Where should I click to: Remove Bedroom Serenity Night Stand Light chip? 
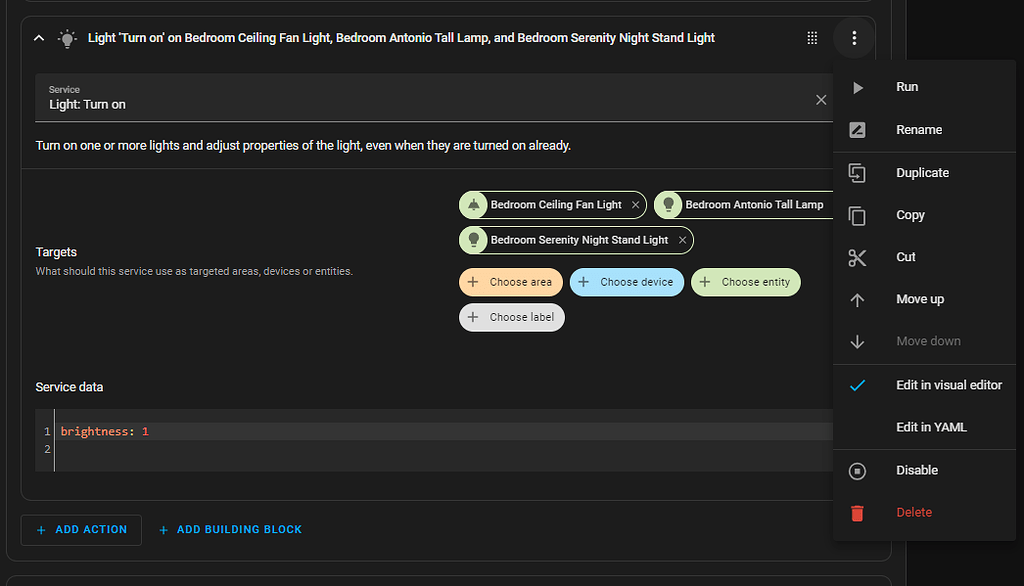[x=682, y=240]
